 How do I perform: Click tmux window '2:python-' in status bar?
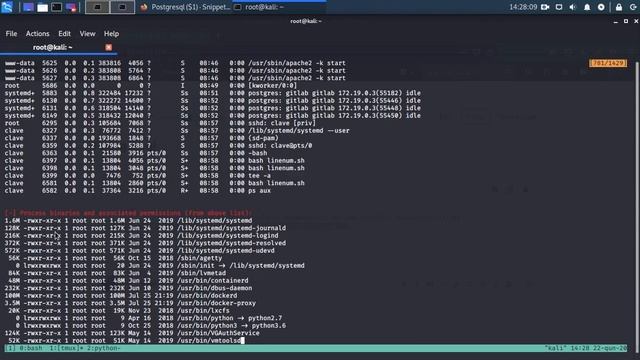(104, 348)
